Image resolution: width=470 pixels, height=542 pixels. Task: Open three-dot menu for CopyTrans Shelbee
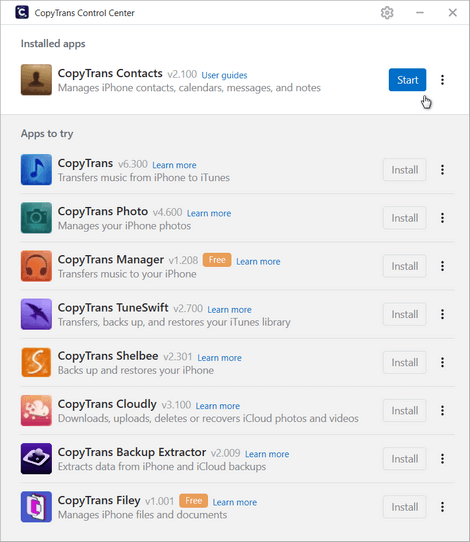point(442,362)
